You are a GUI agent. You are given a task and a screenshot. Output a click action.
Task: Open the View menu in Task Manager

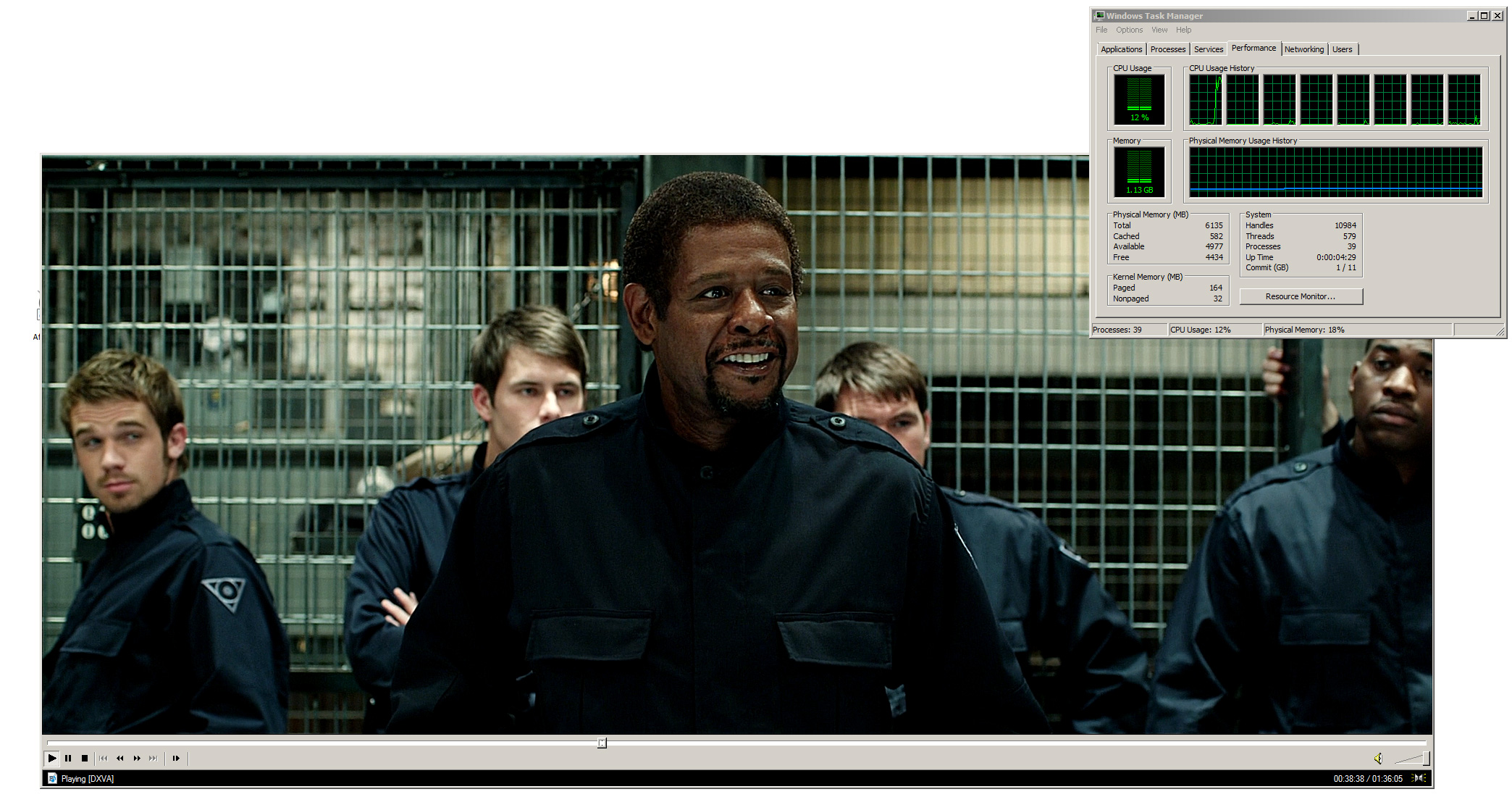click(x=1159, y=30)
